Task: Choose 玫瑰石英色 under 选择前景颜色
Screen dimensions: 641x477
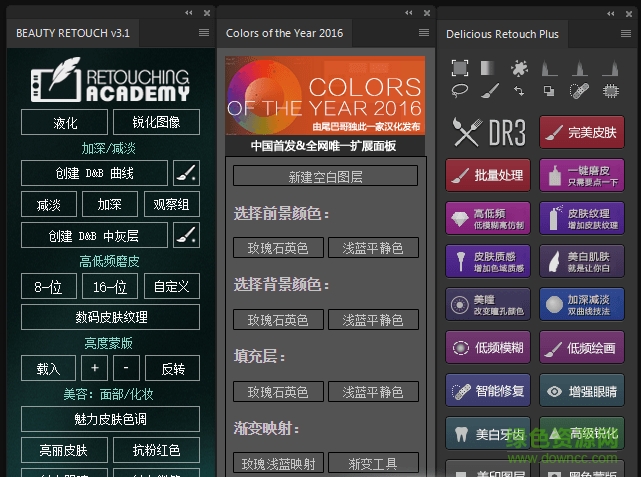Action: (278, 248)
